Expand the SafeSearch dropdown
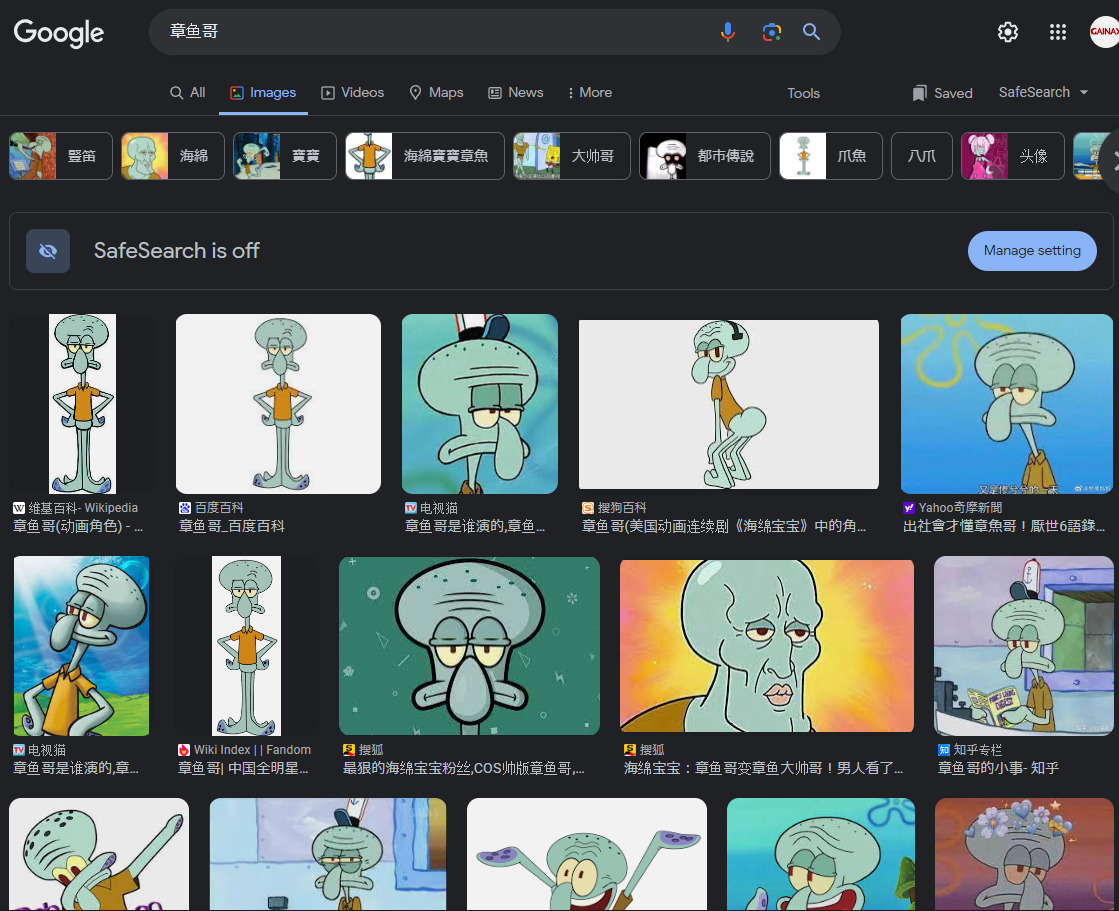This screenshot has width=1119, height=911. (1043, 92)
